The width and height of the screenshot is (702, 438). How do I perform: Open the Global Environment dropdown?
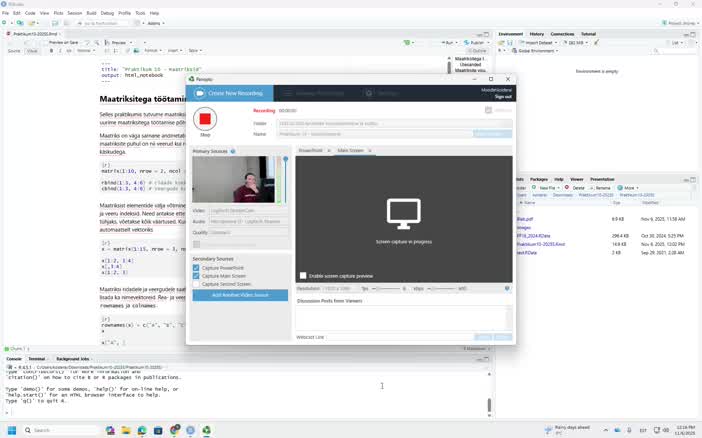pos(535,51)
